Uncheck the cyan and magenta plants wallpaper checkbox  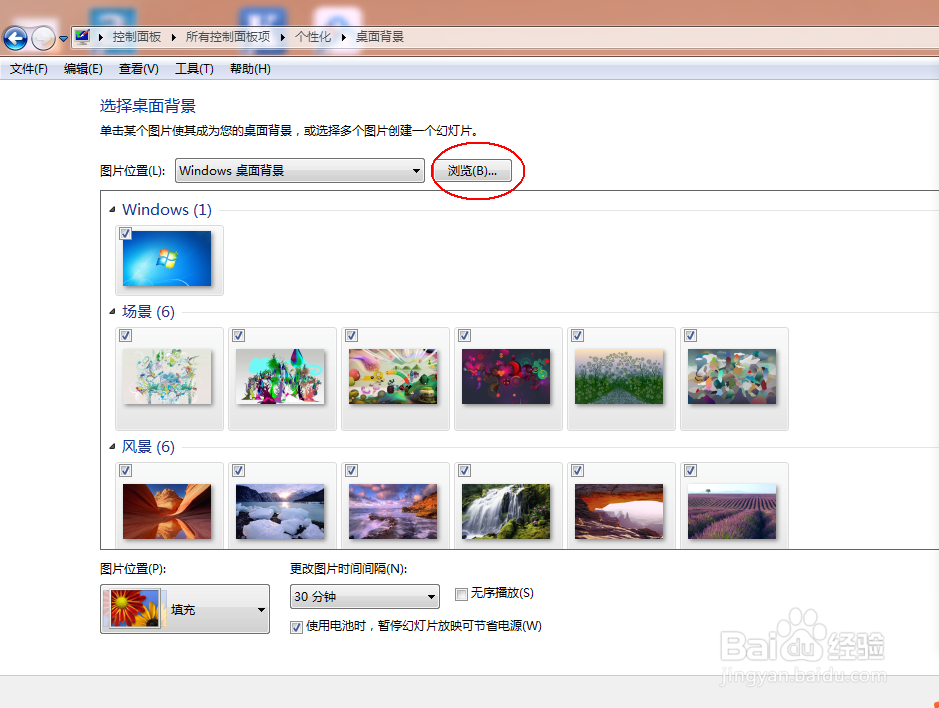pos(238,335)
